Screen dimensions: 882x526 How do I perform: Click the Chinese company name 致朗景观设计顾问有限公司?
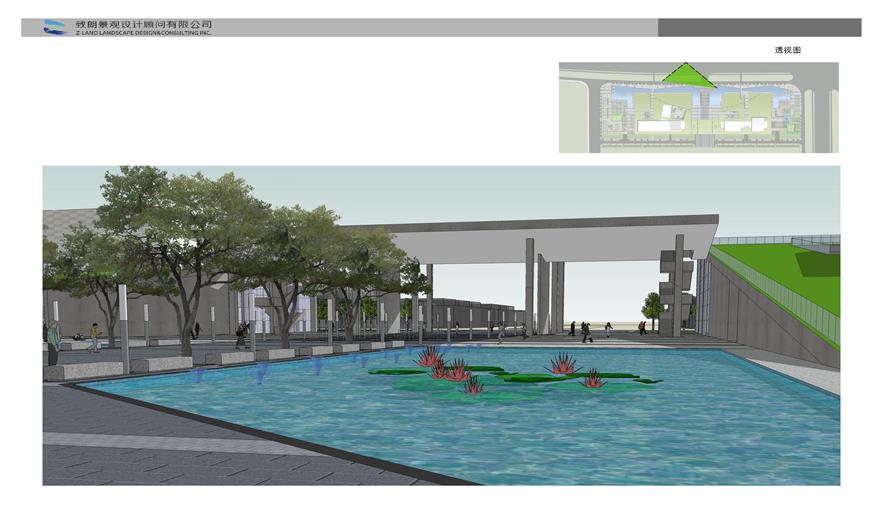point(144,23)
